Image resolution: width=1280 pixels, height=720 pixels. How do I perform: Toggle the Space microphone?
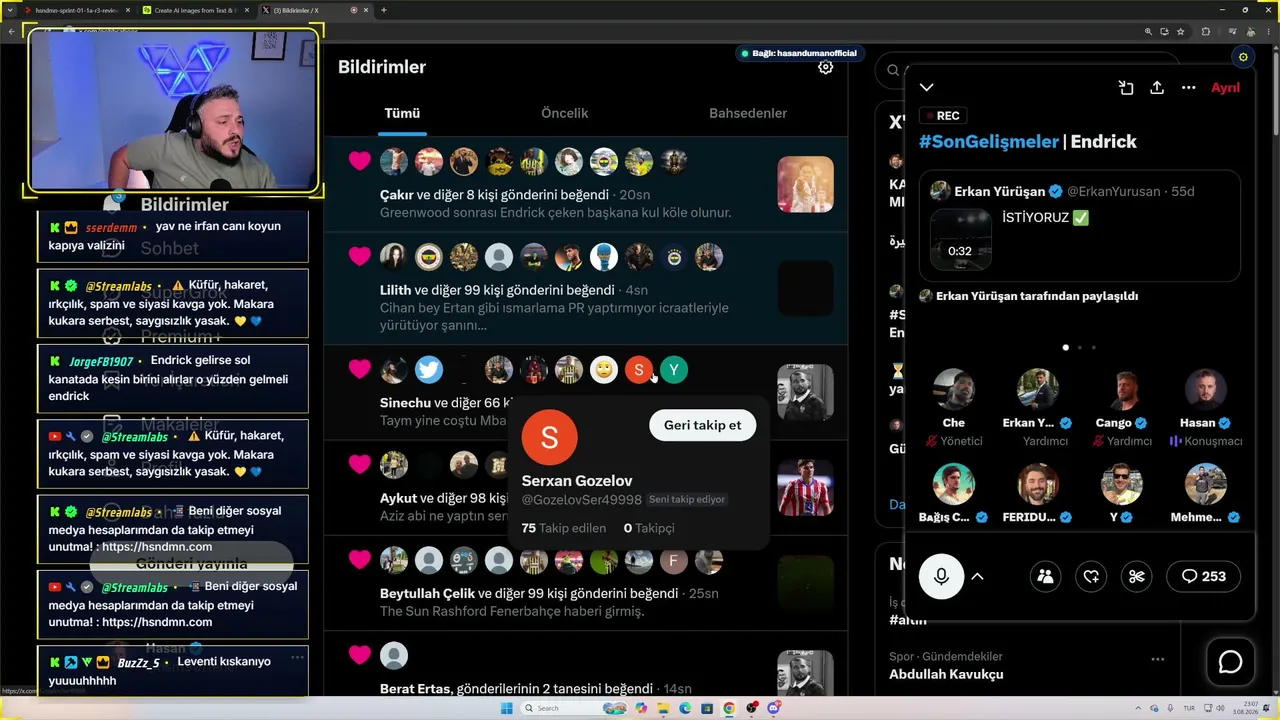pyautogui.click(x=941, y=576)
